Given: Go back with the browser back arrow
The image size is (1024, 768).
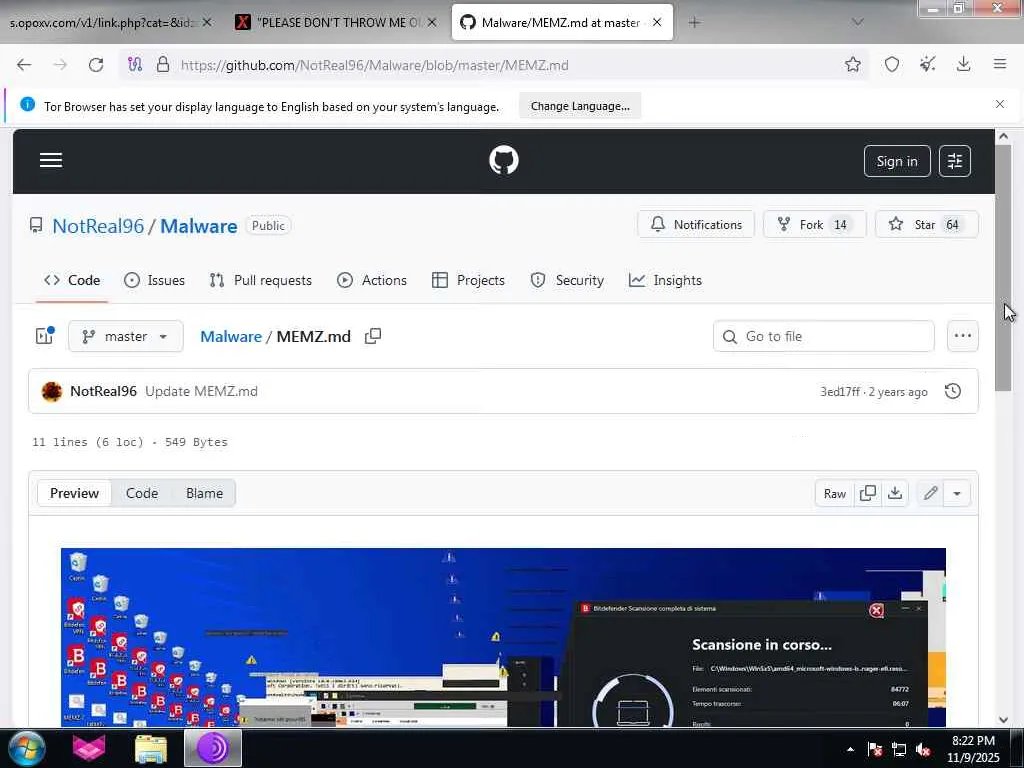Looking at the screenshot, I should tap(24, 65).
